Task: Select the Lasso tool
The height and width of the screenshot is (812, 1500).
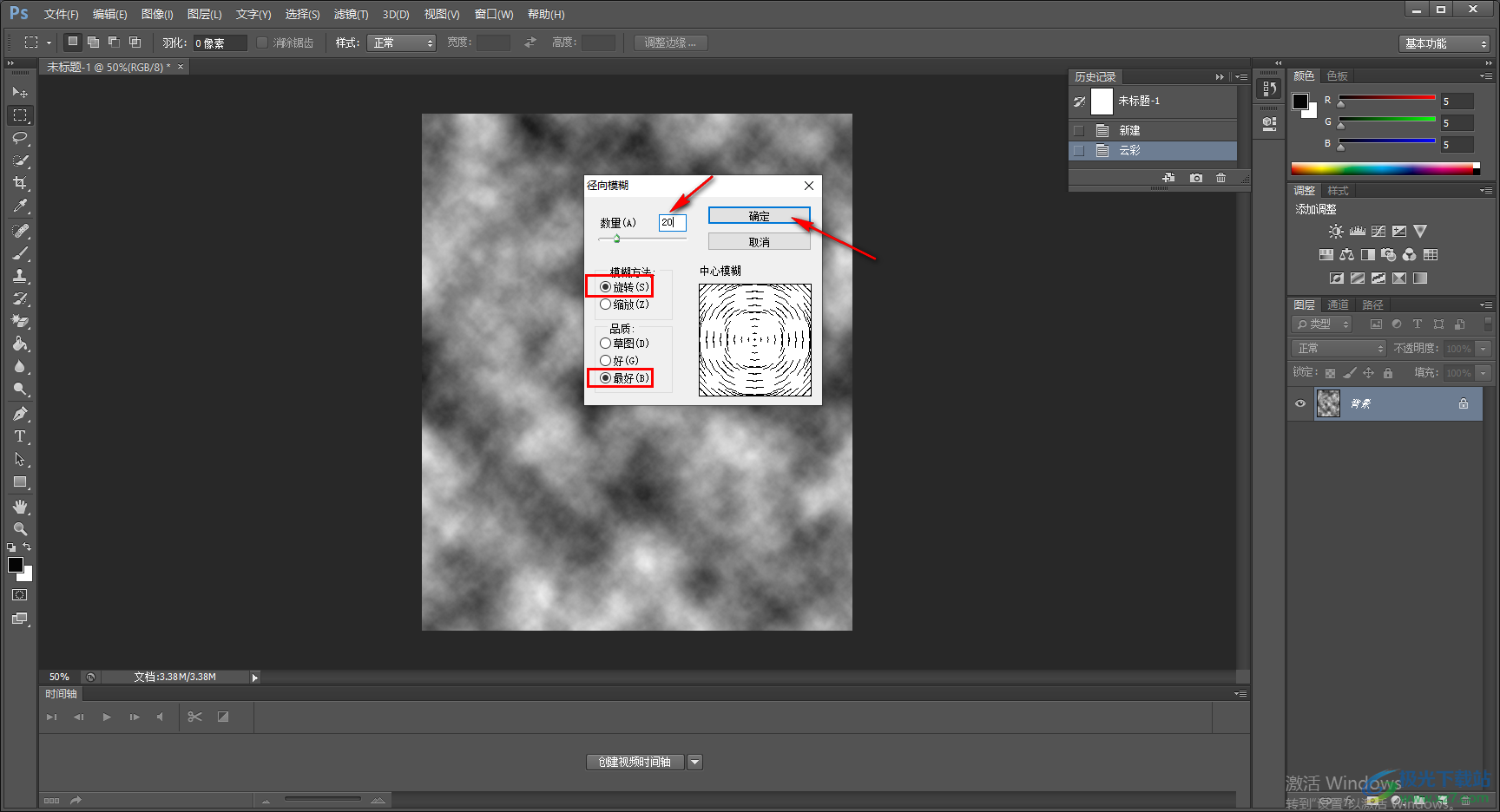Action: click(20, 137)
